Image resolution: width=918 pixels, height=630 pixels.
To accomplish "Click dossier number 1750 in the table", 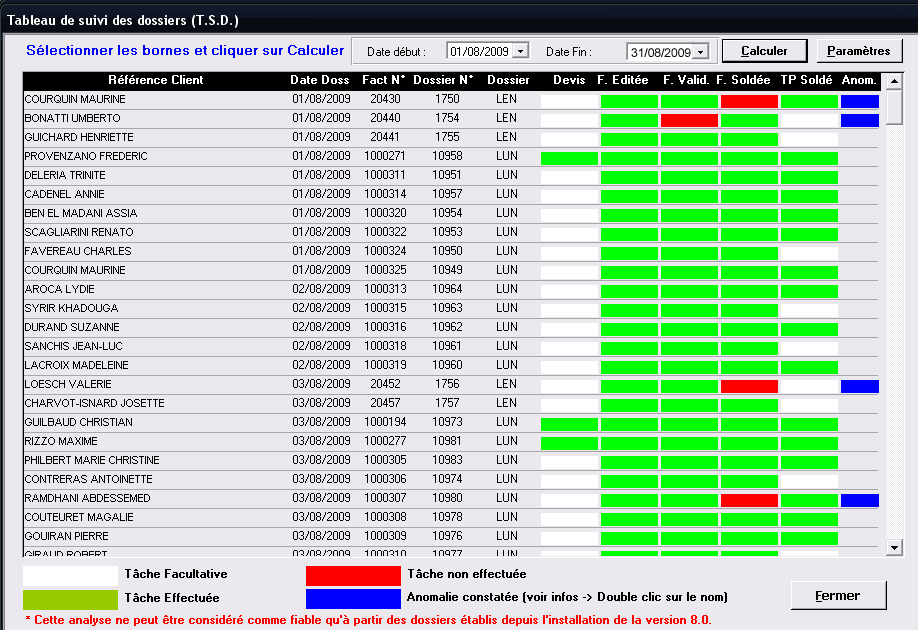I will pos(447,99).
